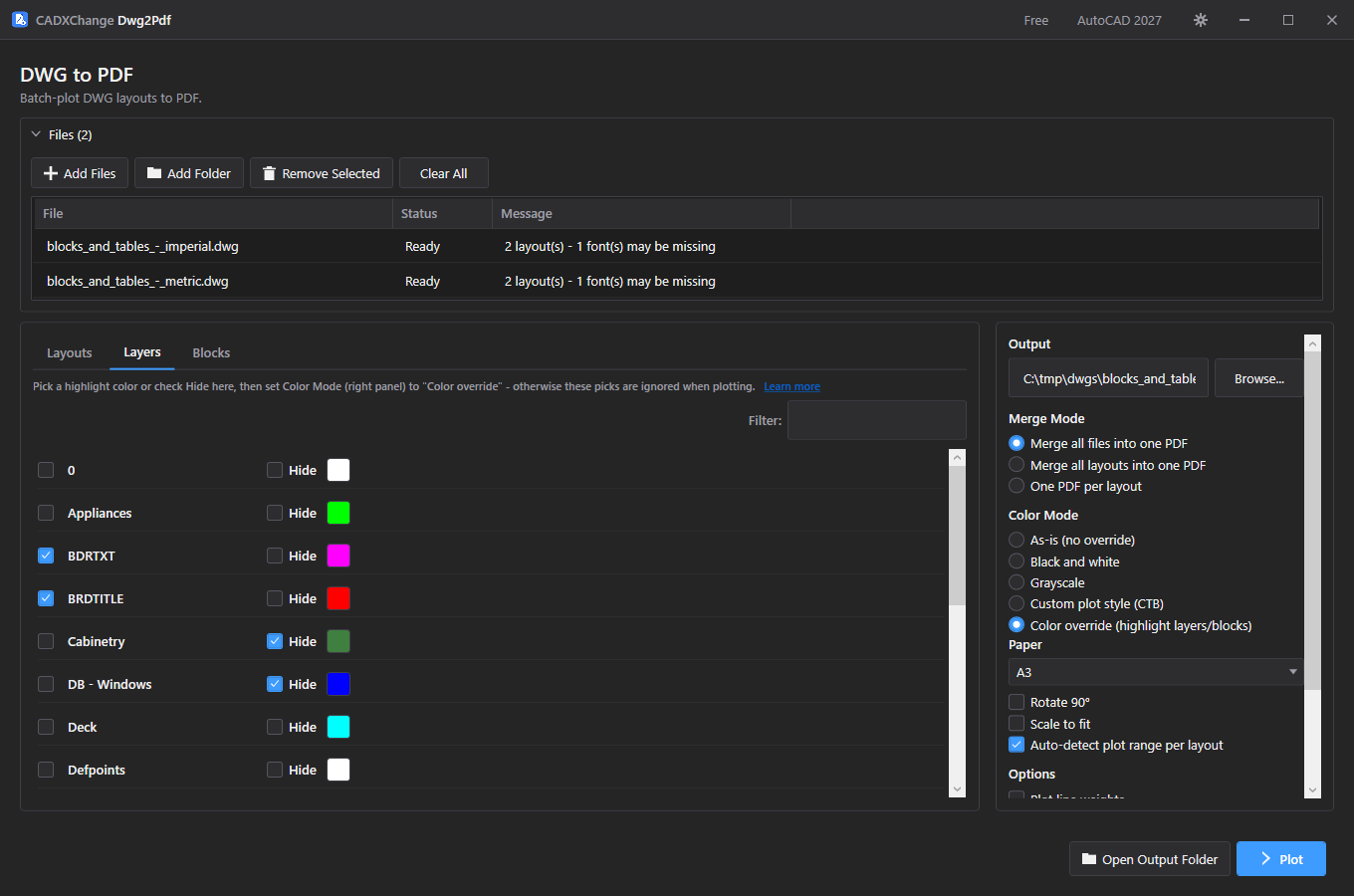Click the chevron icon on Plot button
The height and width of the screenshot is (896, 1354).
(1265, 859)
